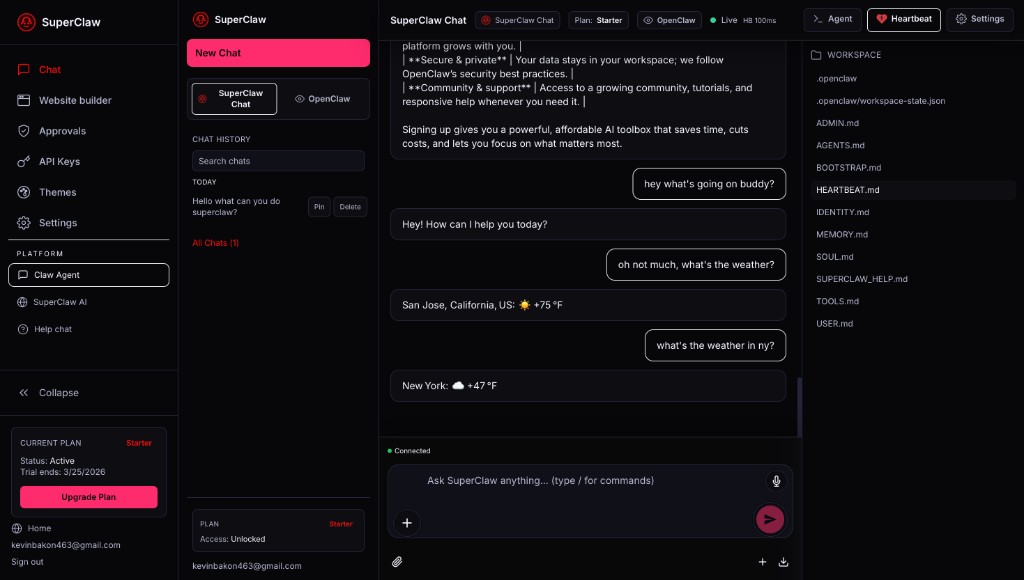Click the download icon below the chat input
This screenshot has height=580, width=1024.
784,562
